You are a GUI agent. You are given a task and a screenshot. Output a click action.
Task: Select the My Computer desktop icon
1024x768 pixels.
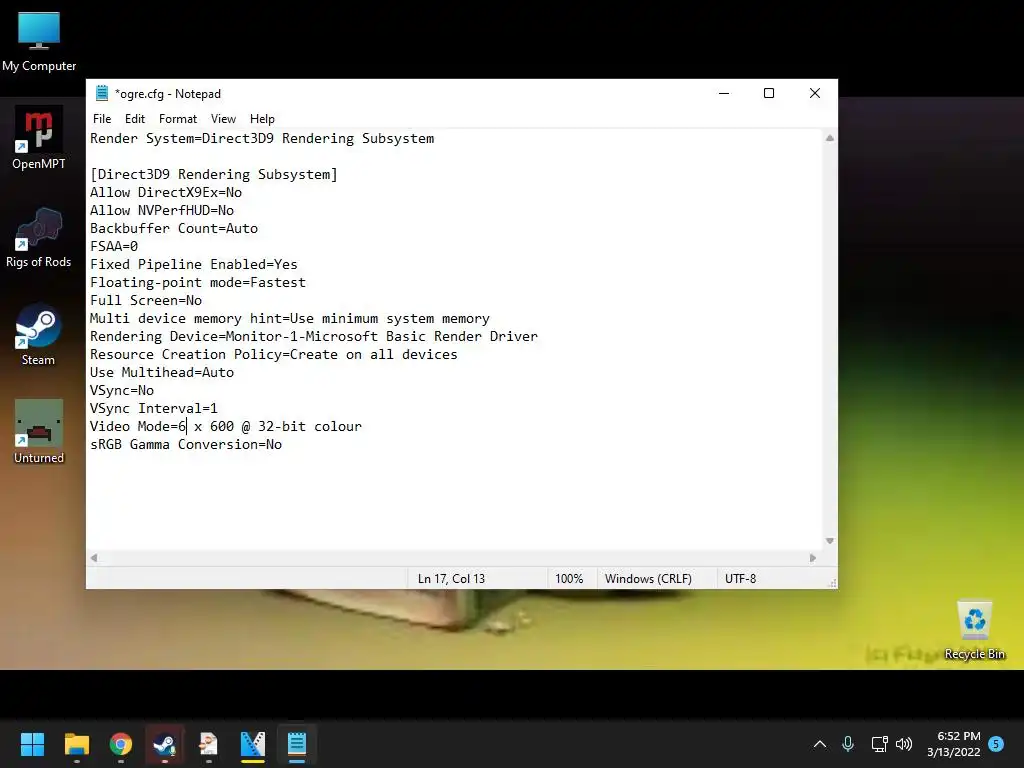coord(39,41)
